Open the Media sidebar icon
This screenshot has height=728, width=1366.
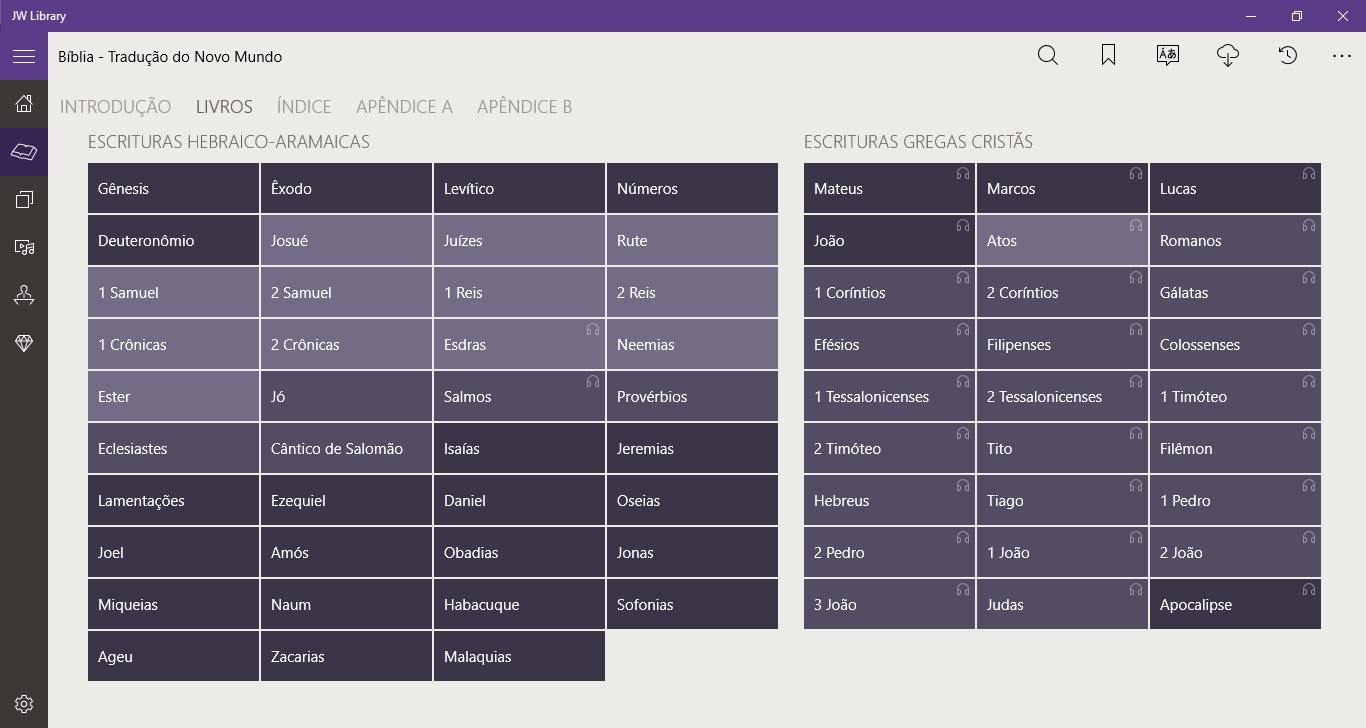coord(24,247)
